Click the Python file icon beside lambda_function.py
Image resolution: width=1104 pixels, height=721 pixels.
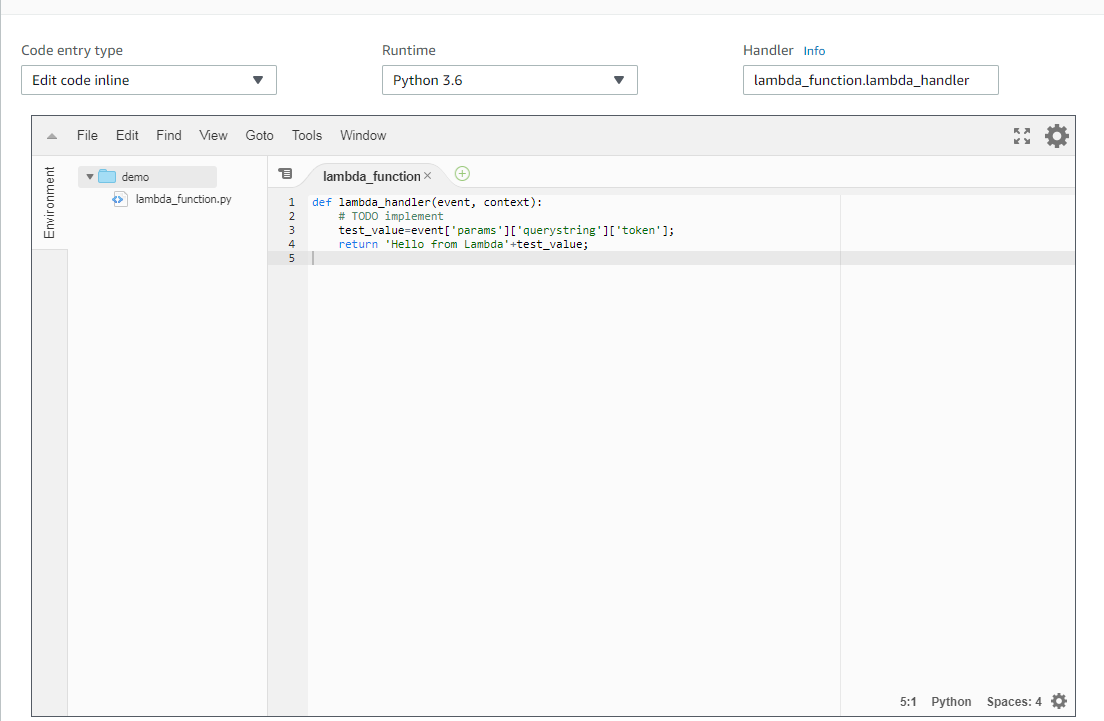119,198
